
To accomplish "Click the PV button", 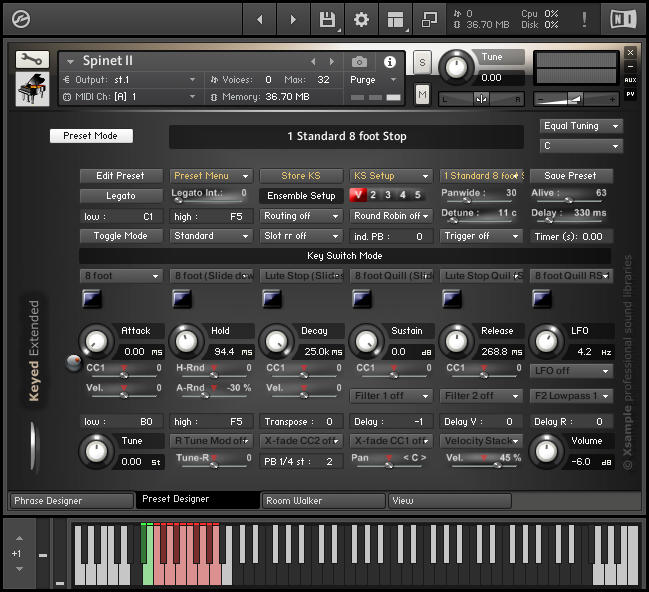I will pos(630,94).
